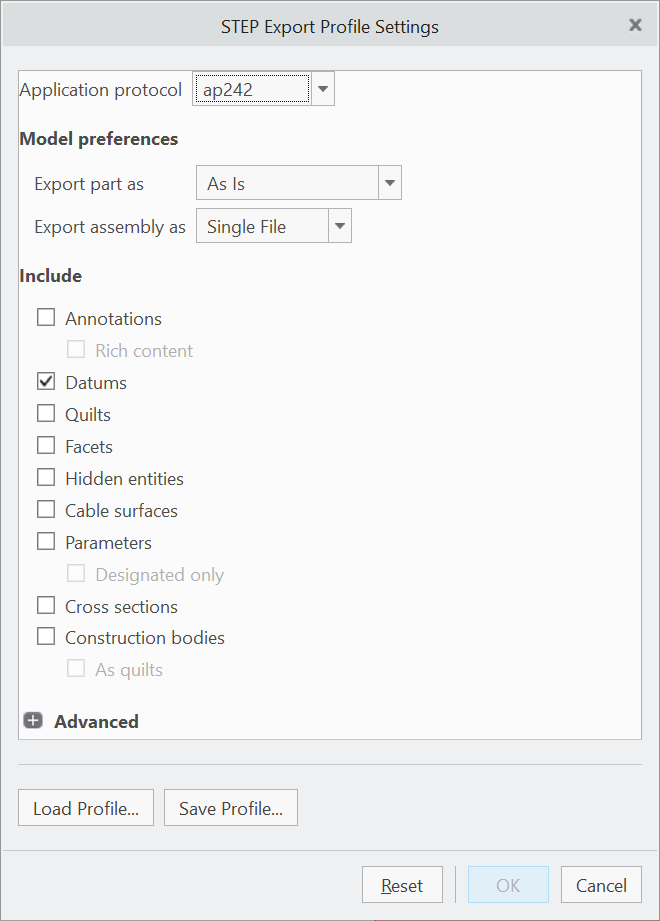The width and height of the screenshot is (660, 921).
Task: Click the Save Profile button
Action: pyautogui.click(x=231, y=808)
